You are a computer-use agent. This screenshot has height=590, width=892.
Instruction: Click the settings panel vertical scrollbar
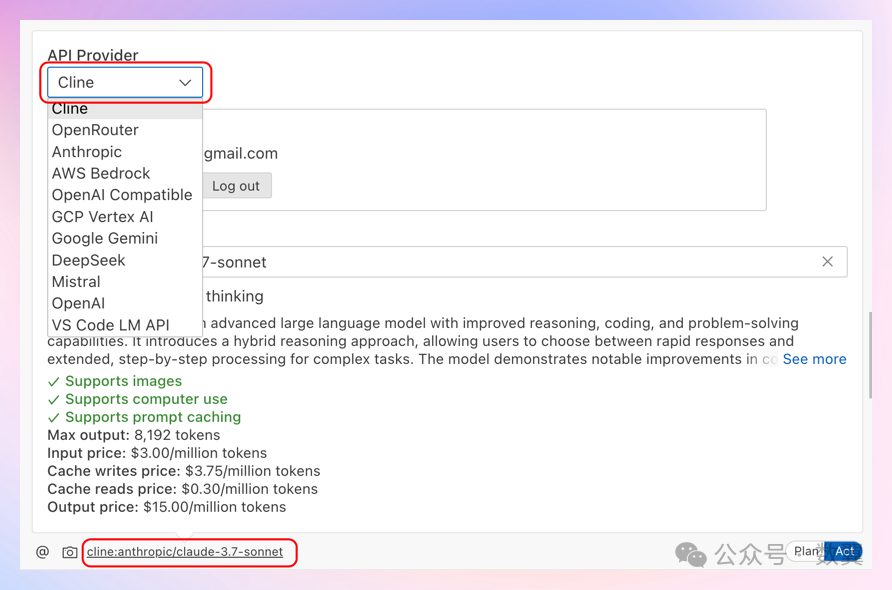tap(870, 355)
